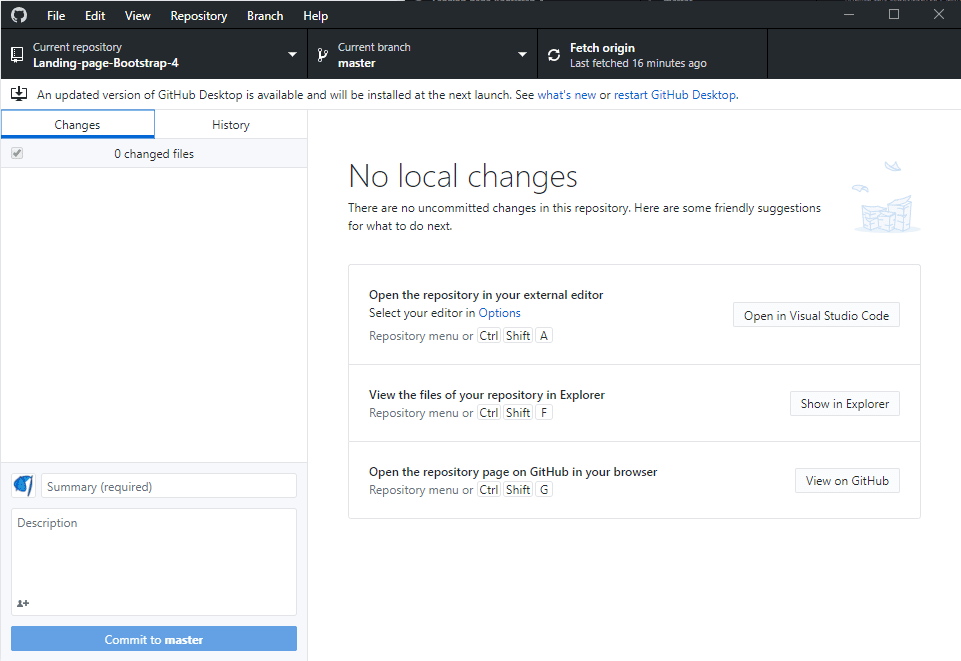The image size is (961, 661).
Task: Click the Commit to master button
Action: click(154, 639)
